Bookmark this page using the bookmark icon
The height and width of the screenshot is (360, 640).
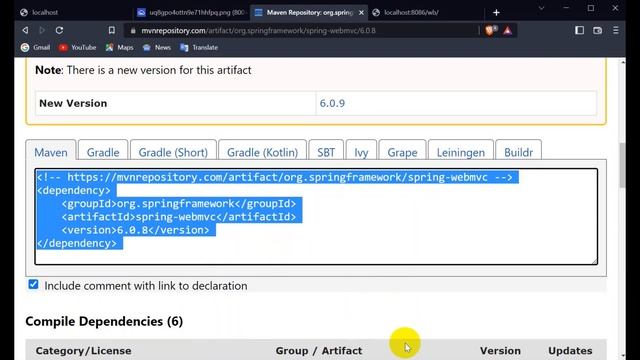click(111, 30)
